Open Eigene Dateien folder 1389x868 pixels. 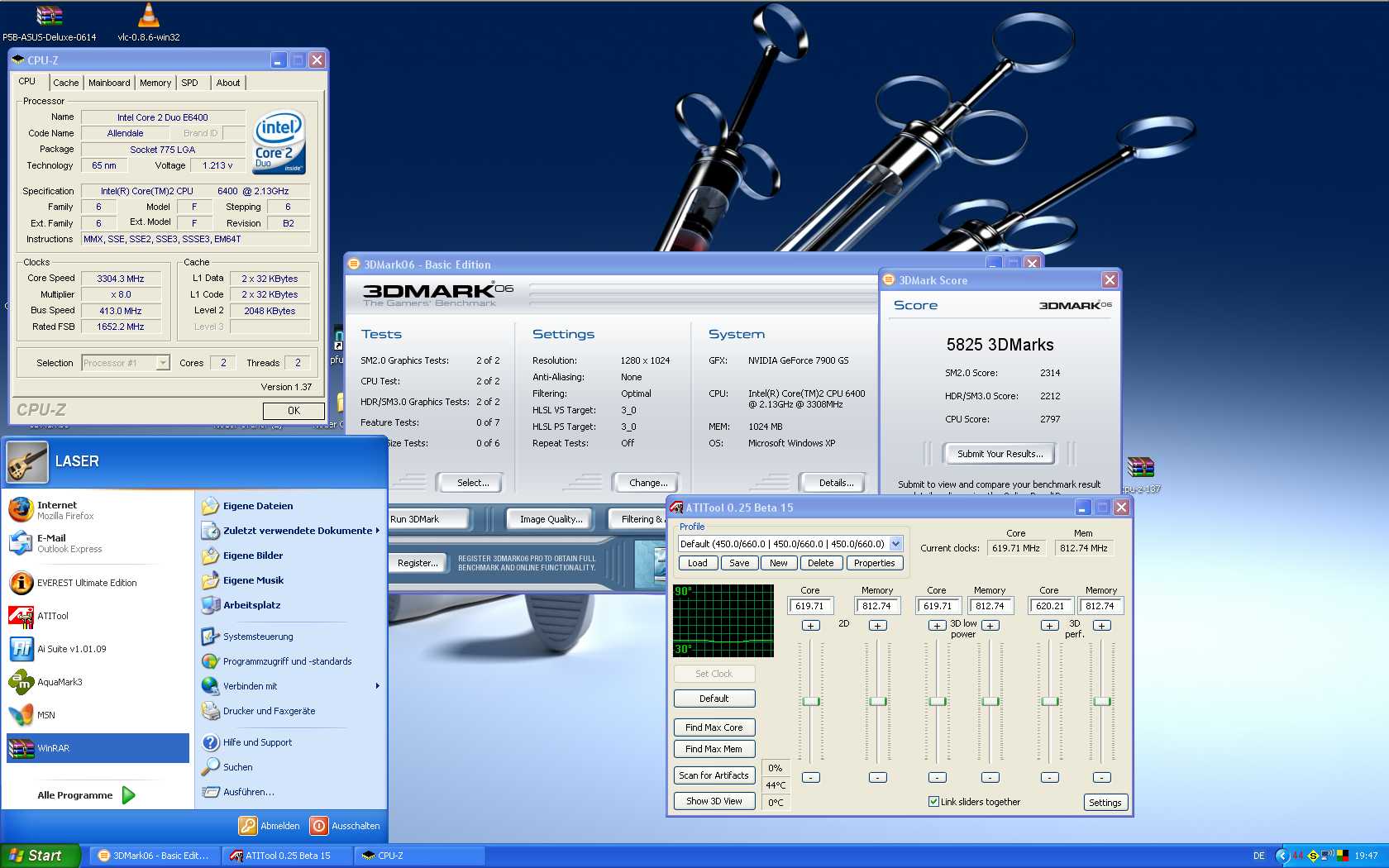[x=257, y=506]
